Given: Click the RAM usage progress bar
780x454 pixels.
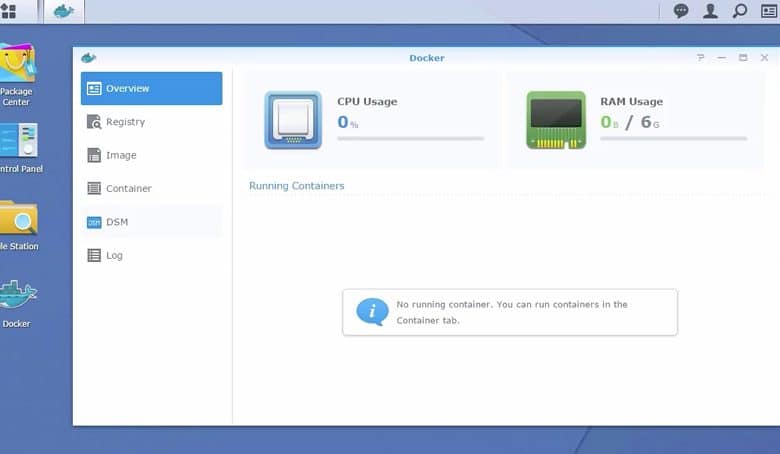Looking at the screenshot, I should pyautogui.click(x=674, y=139).
